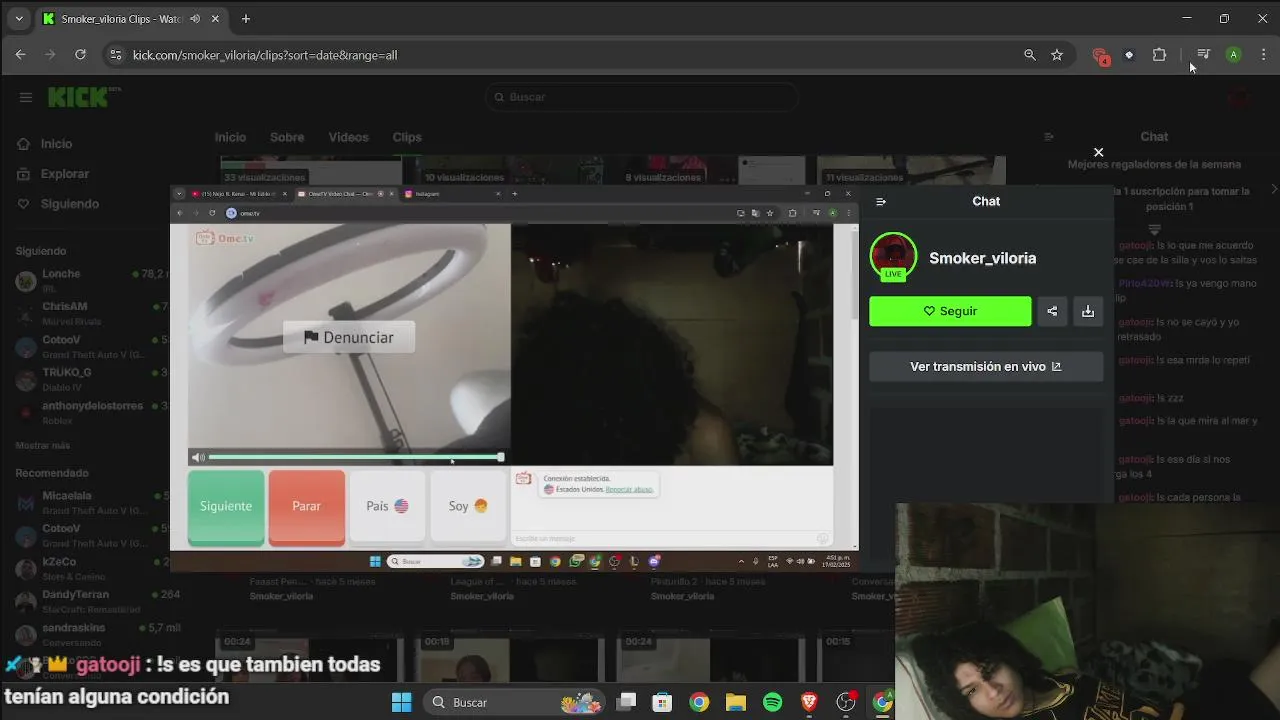Switch to the Clips tab

[407, 137]
